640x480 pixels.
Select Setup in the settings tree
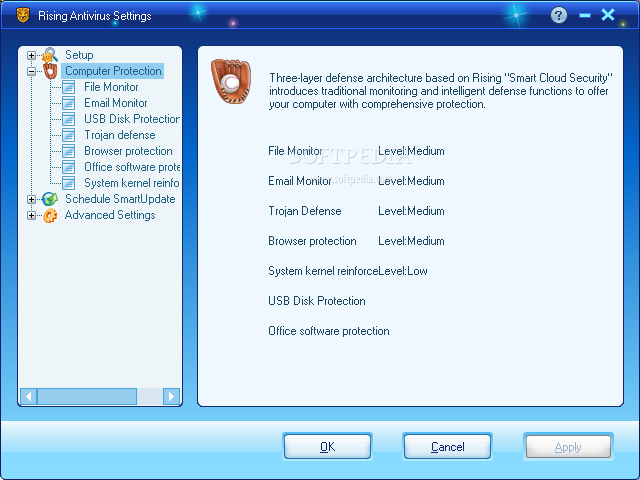pos(79,55)
